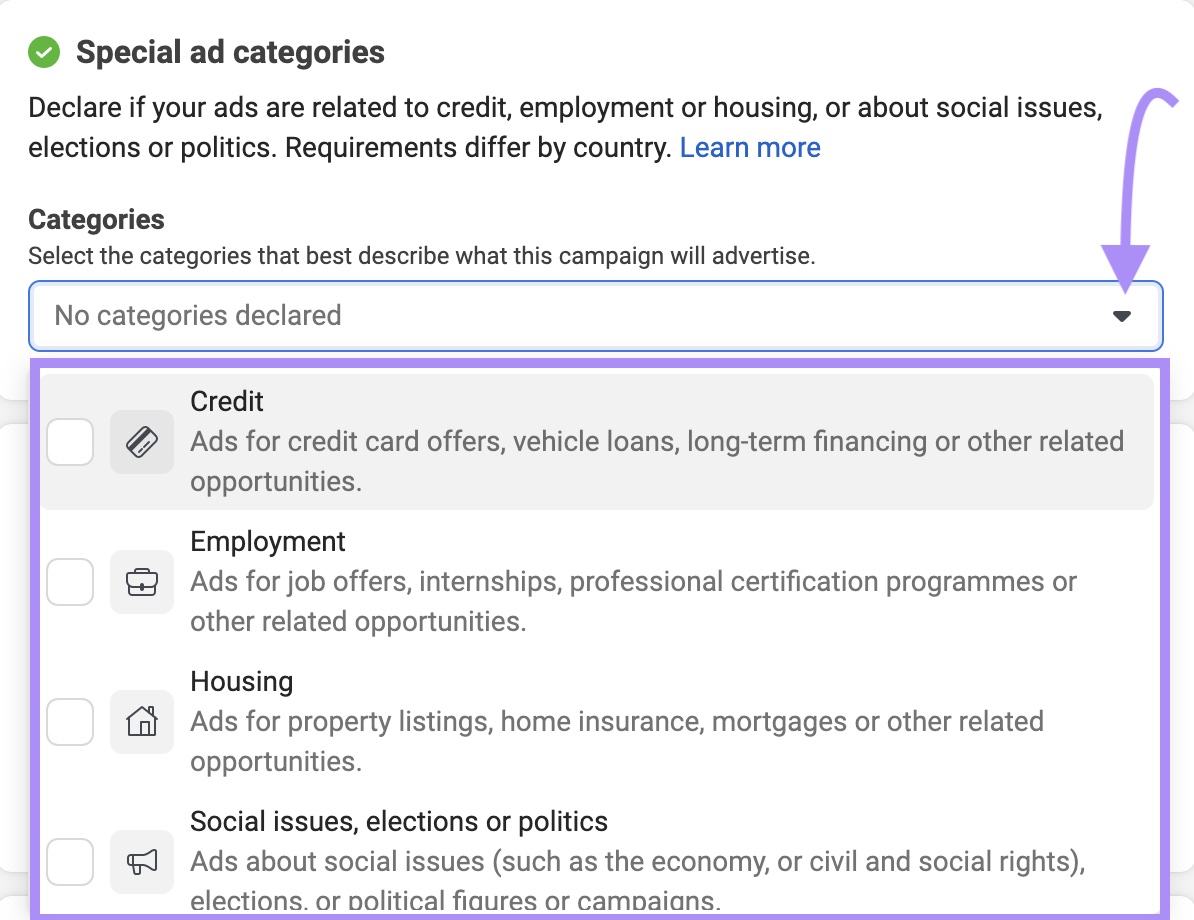Check the Social issues, elections or politics box
The height and width of the screenshot is (920, 1194).
click(x=70, y=861)
